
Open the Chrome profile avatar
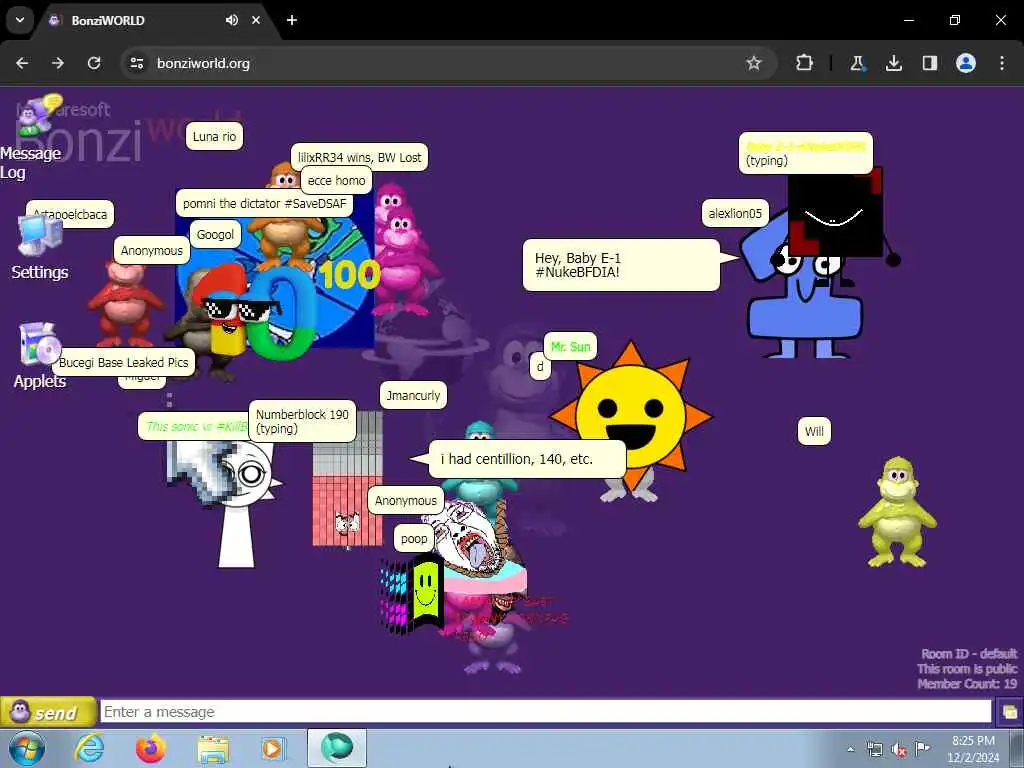point(966,63)
